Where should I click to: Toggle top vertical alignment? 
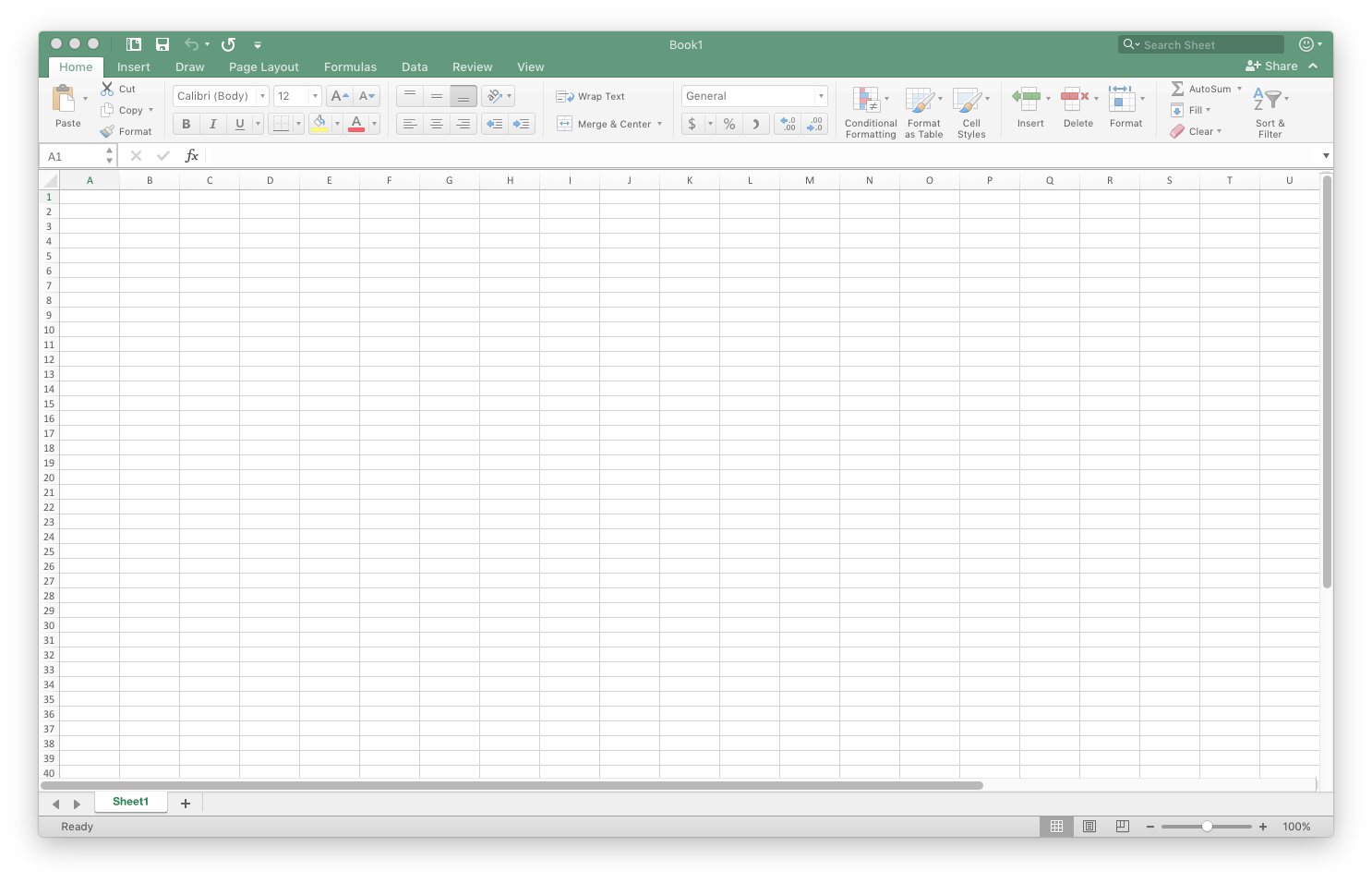(410, 96)
